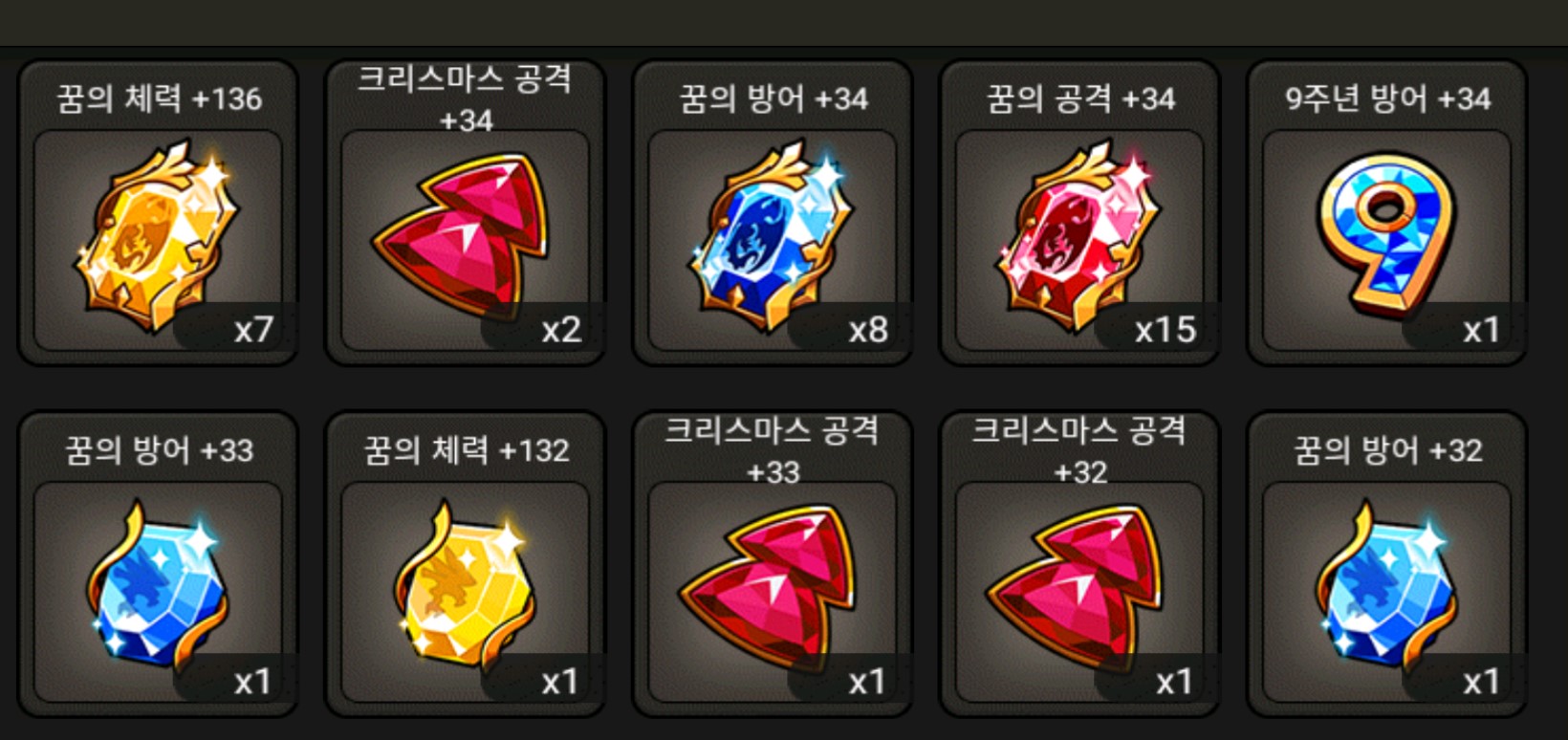This screenshot has width=1568, height=740.
Task: Tap the yellow 꿈의 체력 +132 gem
Action: coord(465,583)
